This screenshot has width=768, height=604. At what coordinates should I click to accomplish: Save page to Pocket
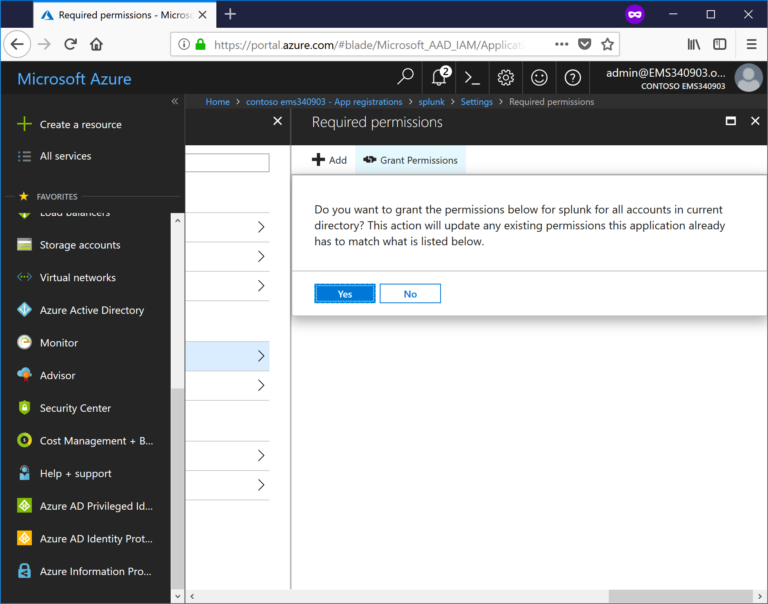584,44
